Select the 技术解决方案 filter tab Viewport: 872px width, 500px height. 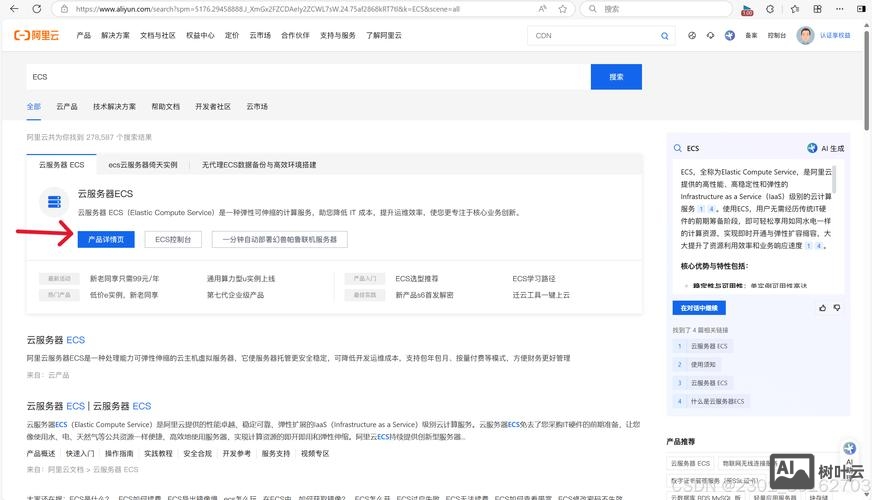[115, 106]
